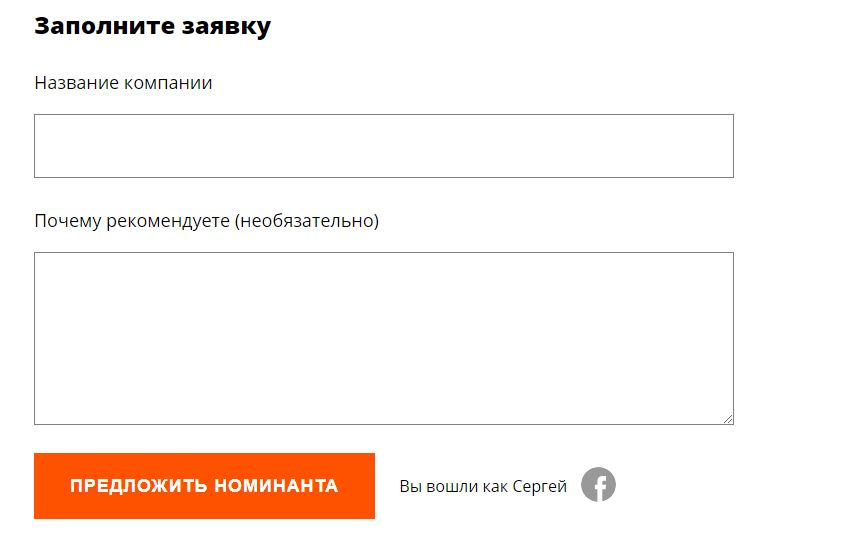Click the gray circular Facebook account icon

(598, 485)
